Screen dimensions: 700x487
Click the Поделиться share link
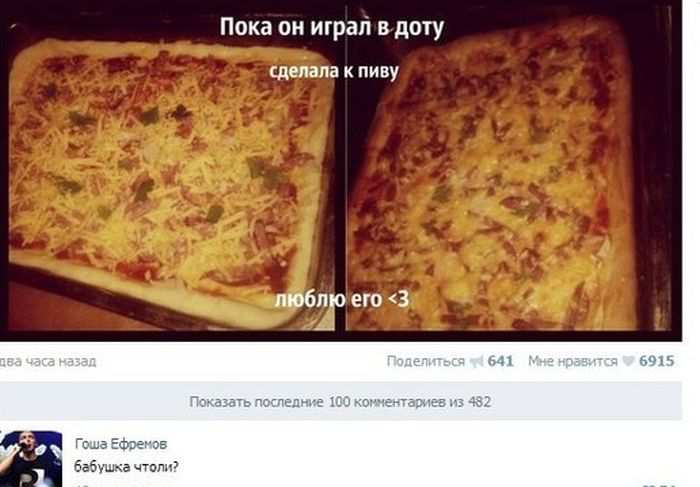426,361
